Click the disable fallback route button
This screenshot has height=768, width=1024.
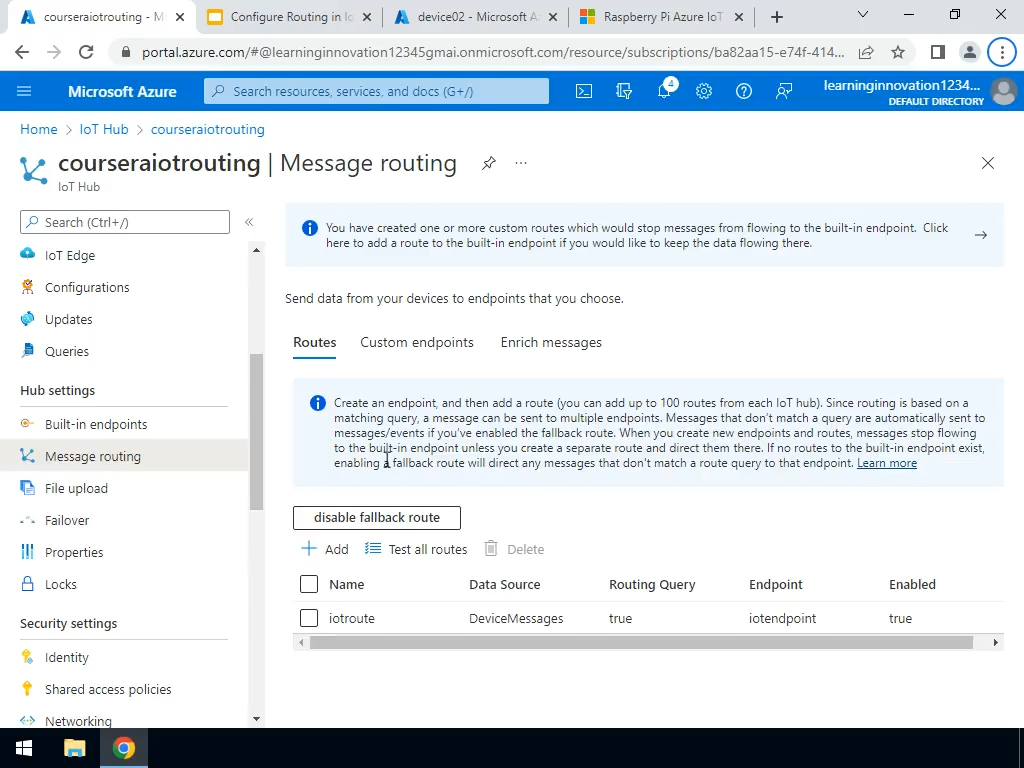[x=377, y=517]
